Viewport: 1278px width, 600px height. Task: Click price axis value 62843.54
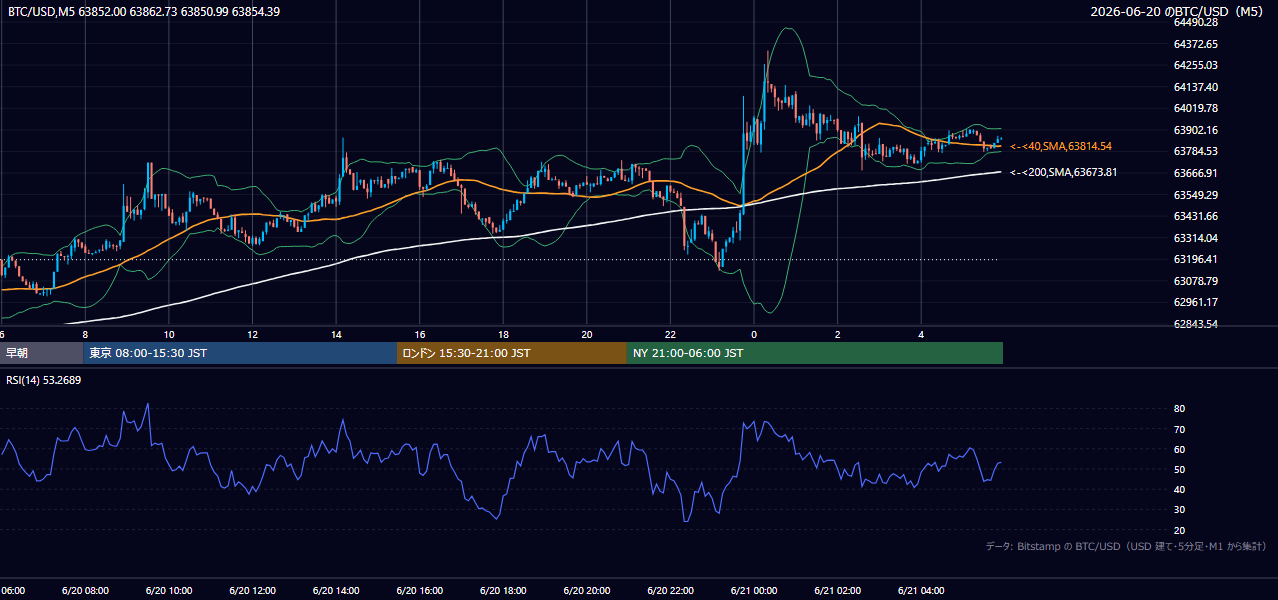(1196, 324)
